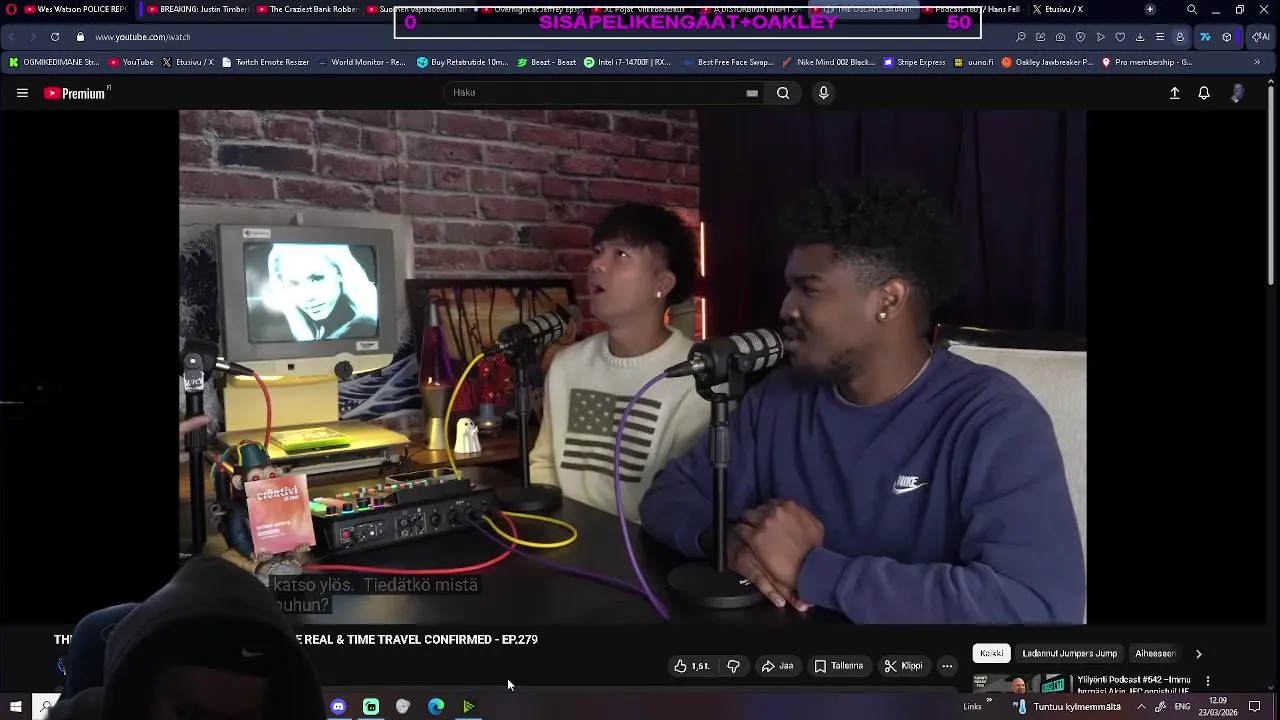The width and height of the screenshot is (1280, 720).
Task: Show hidden system tray icons
Action: click(x=1141, y=707)
